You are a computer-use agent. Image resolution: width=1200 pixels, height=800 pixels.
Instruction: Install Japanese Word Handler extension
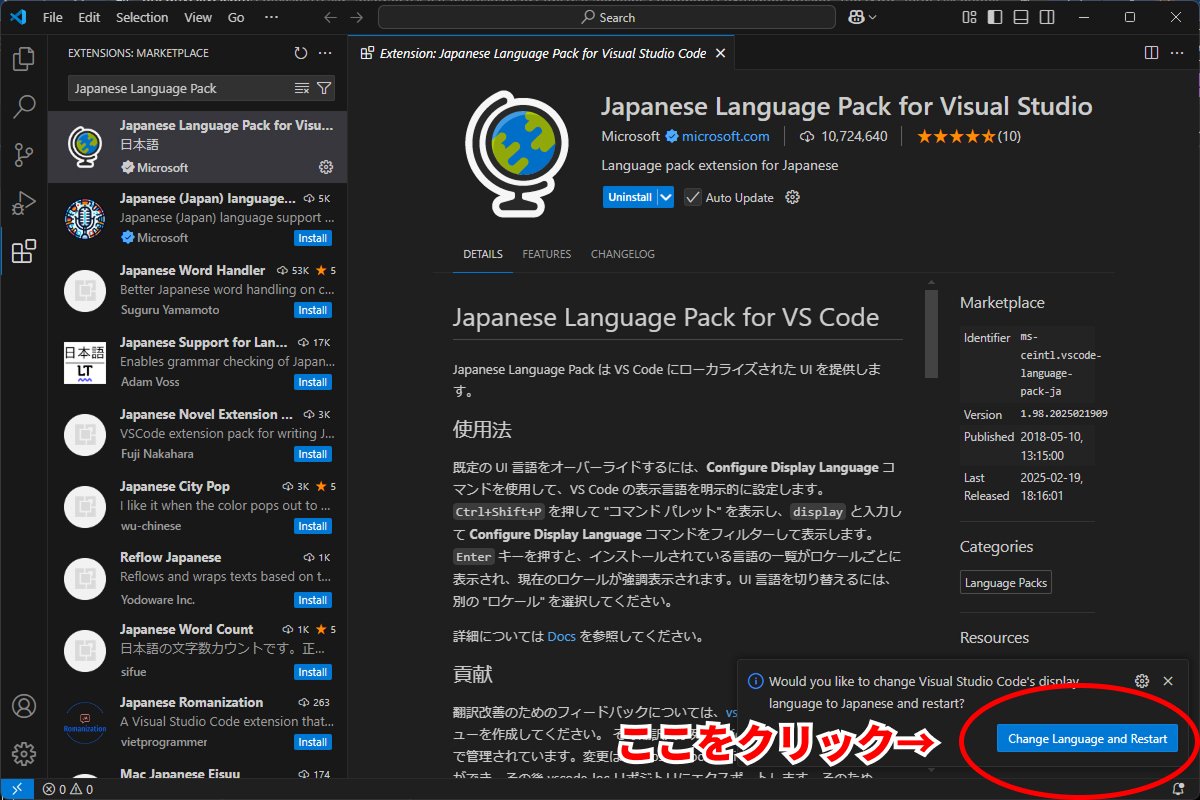pyautogui.click(x=313, y=310)
